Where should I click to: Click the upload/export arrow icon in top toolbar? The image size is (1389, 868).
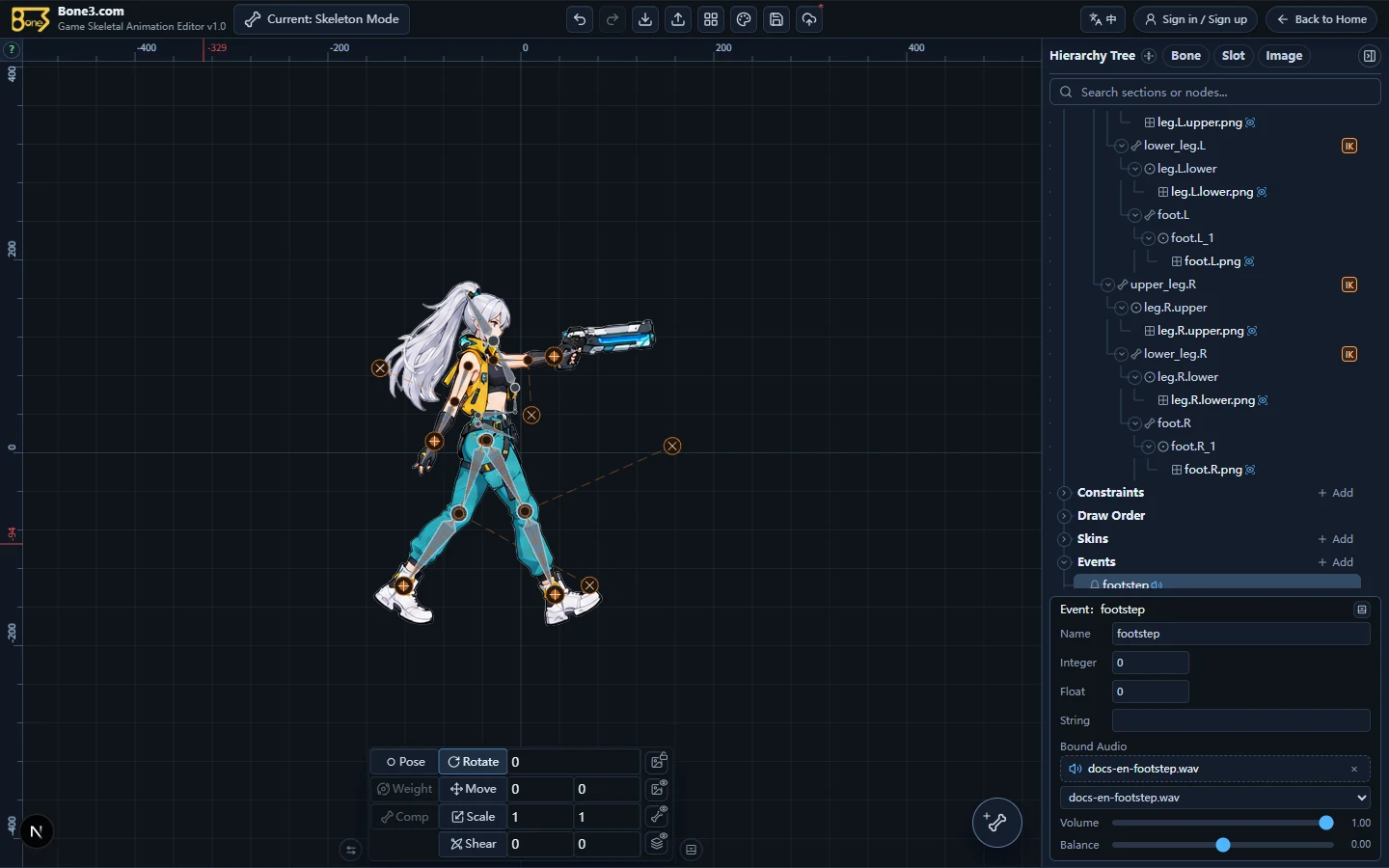pos(678,19)
